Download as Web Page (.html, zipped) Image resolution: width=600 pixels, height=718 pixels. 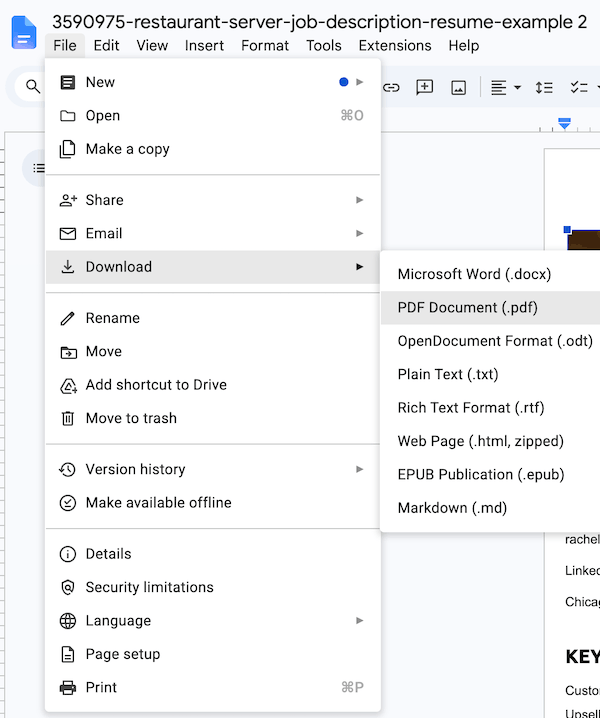[x=491, y=441]
